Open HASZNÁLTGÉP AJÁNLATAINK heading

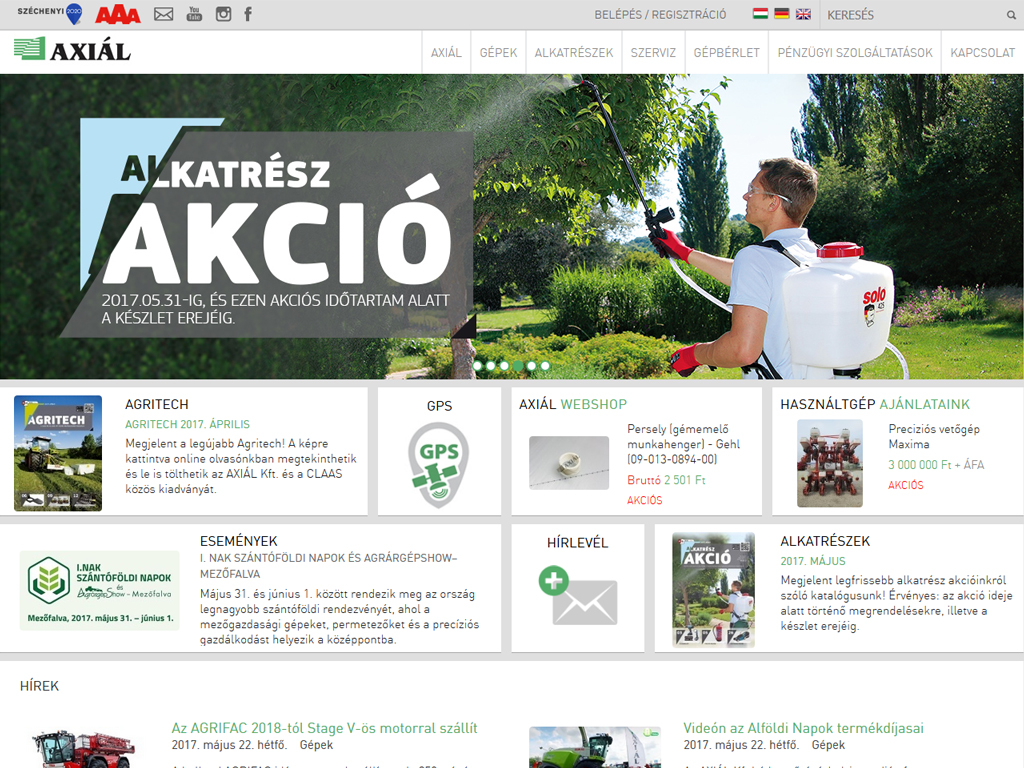coord(875,404)
